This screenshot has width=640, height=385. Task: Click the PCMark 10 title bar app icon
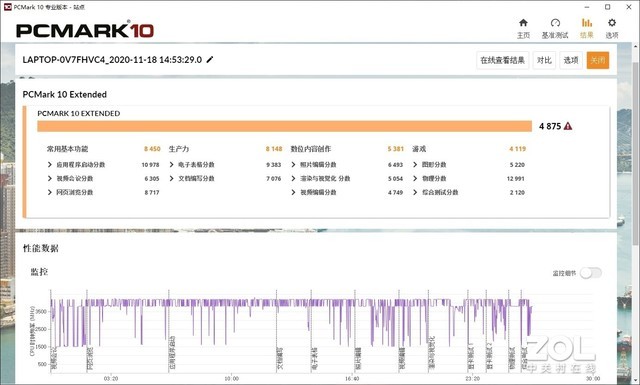[7, 7]
